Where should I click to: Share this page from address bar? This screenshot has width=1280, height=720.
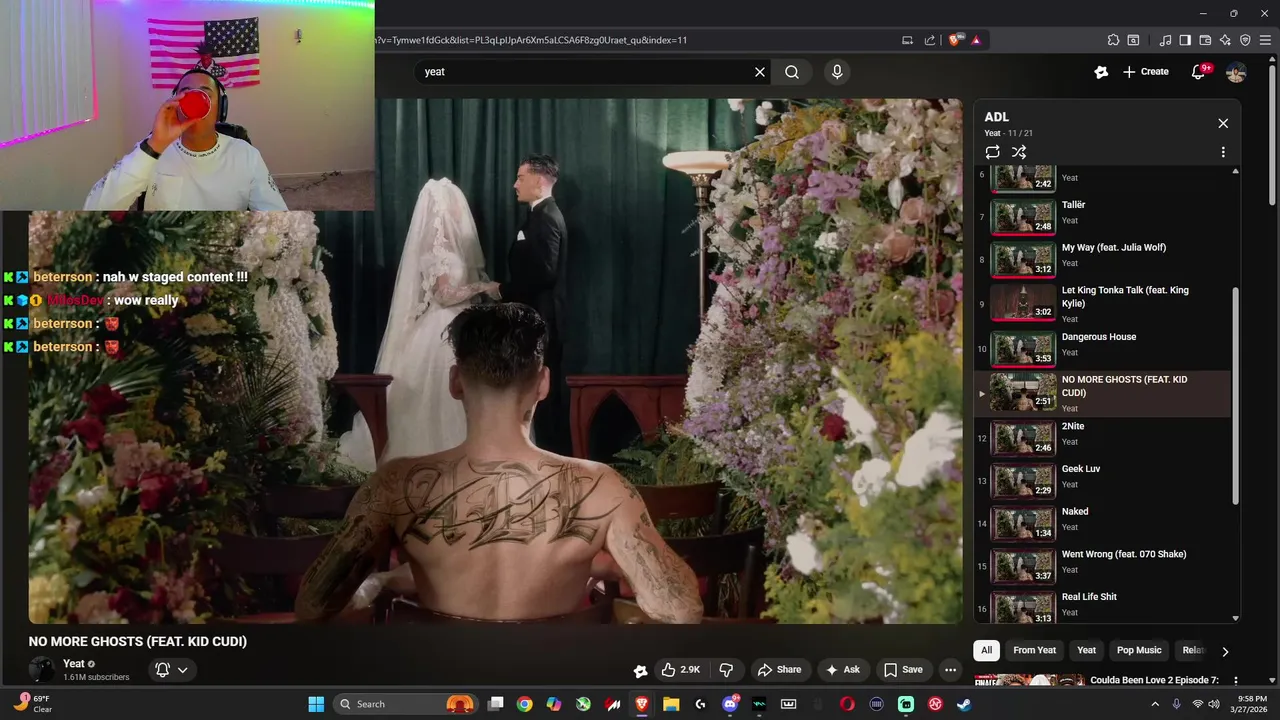[930, 40]
